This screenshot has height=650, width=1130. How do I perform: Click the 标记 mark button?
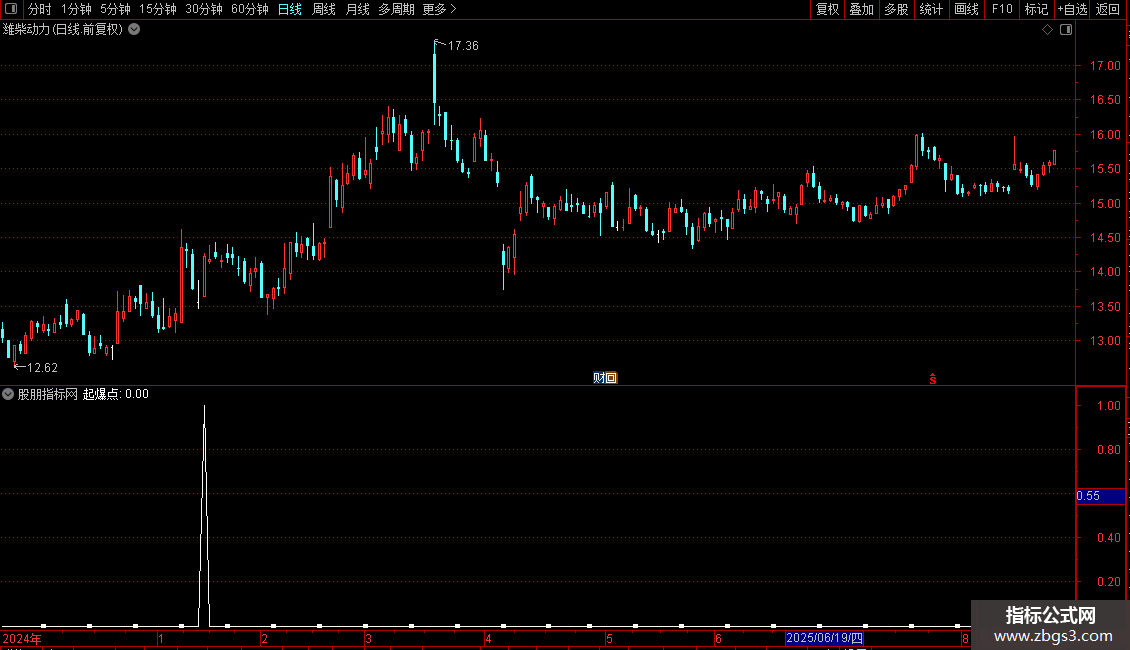click(x=1036, y=9)
